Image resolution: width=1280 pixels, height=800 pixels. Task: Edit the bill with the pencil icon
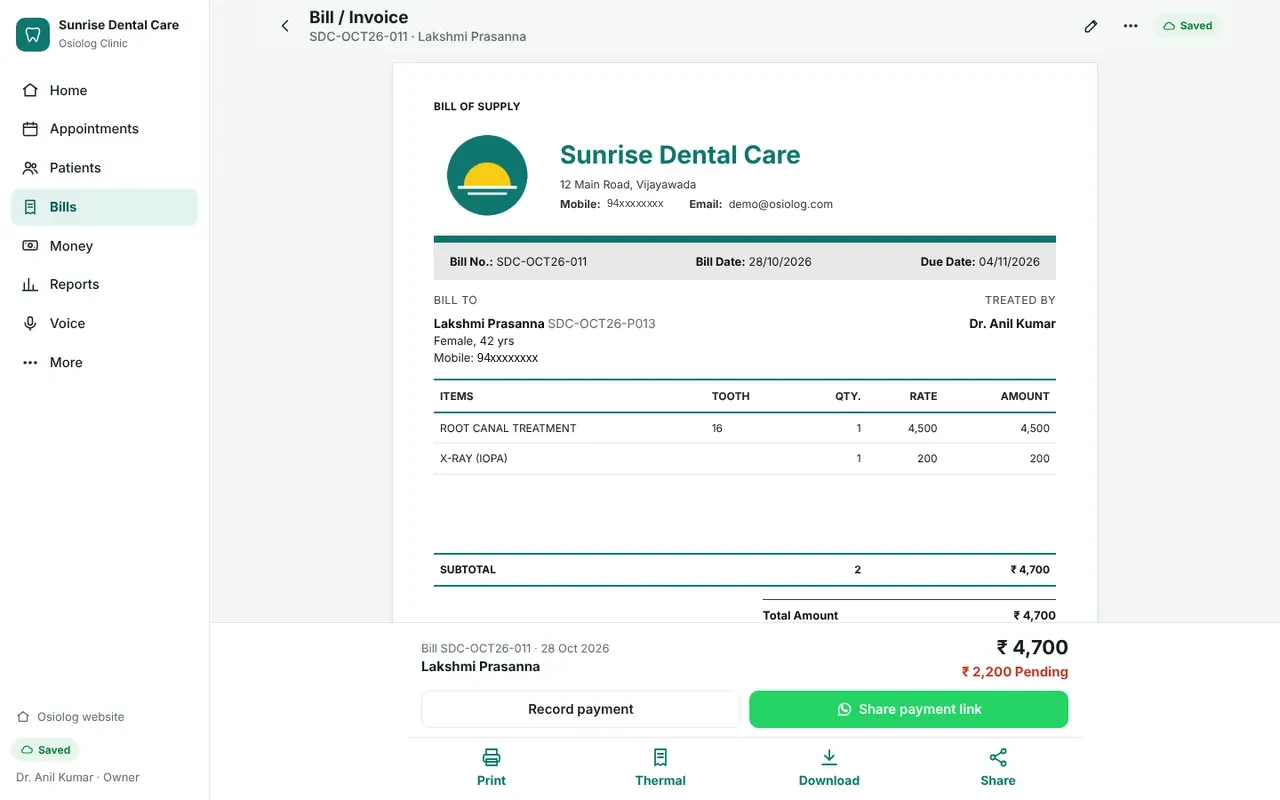pos(1091,26)
